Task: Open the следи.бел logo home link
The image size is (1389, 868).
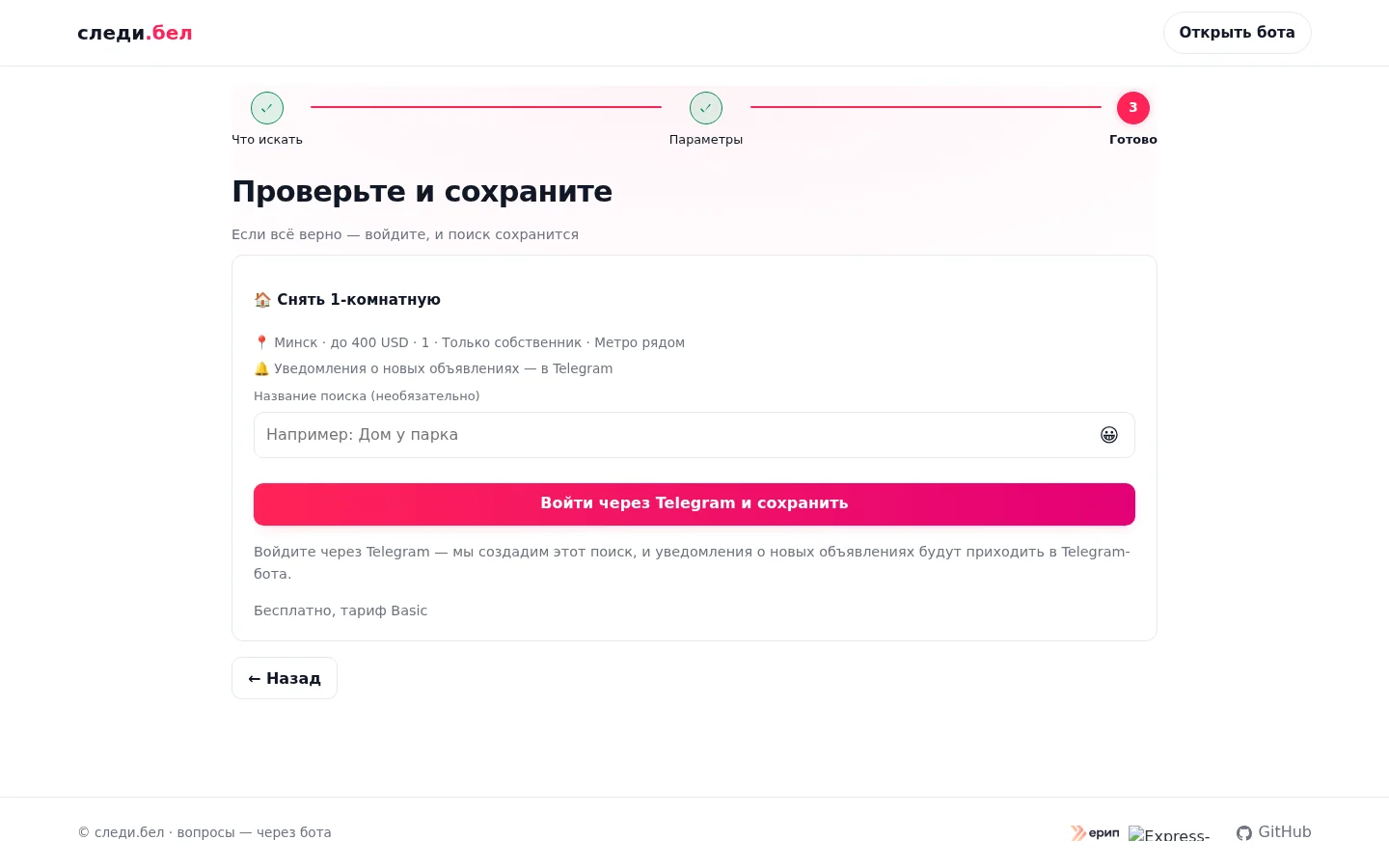Action: (x=135, y=33)
